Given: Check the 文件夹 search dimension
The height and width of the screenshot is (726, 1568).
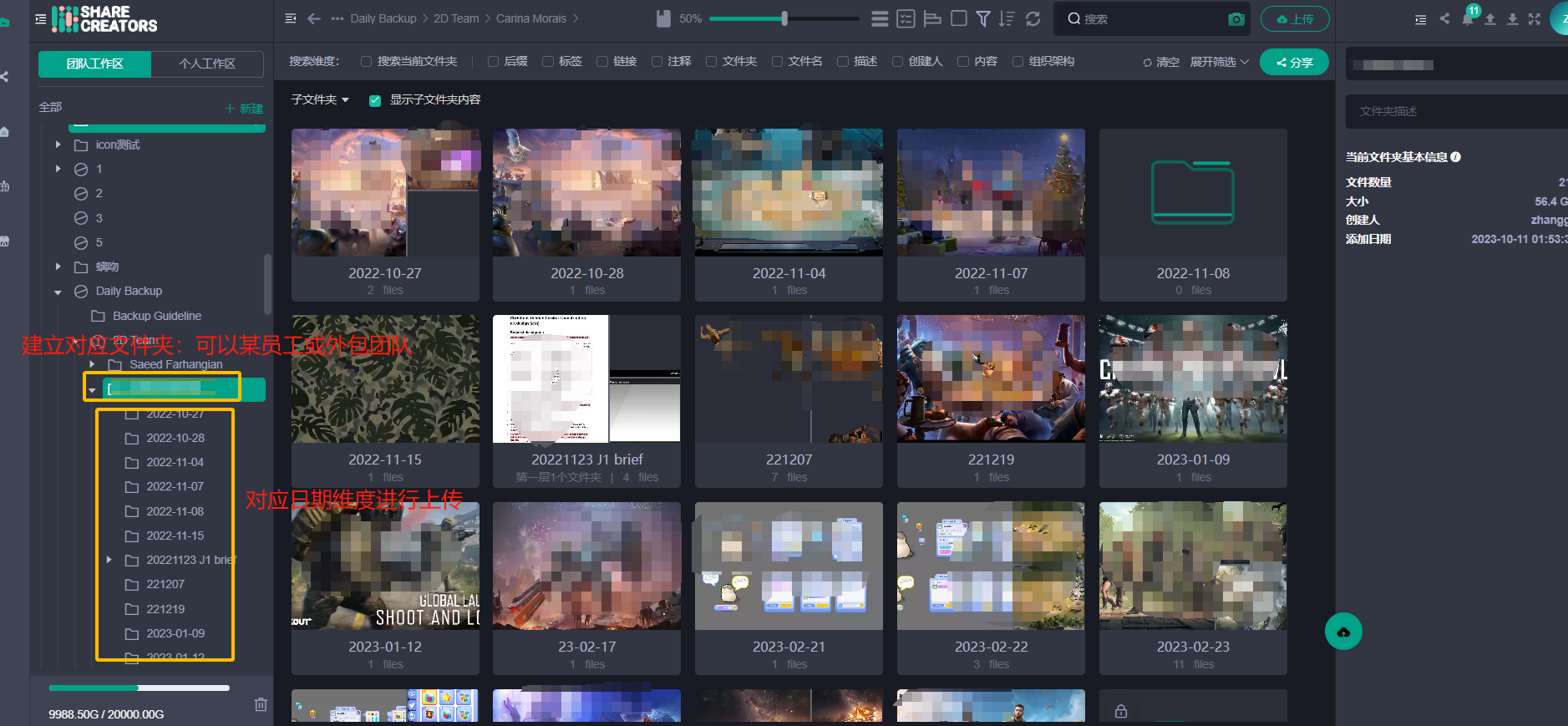Looking at the screenshot, I should click(711, 61).
